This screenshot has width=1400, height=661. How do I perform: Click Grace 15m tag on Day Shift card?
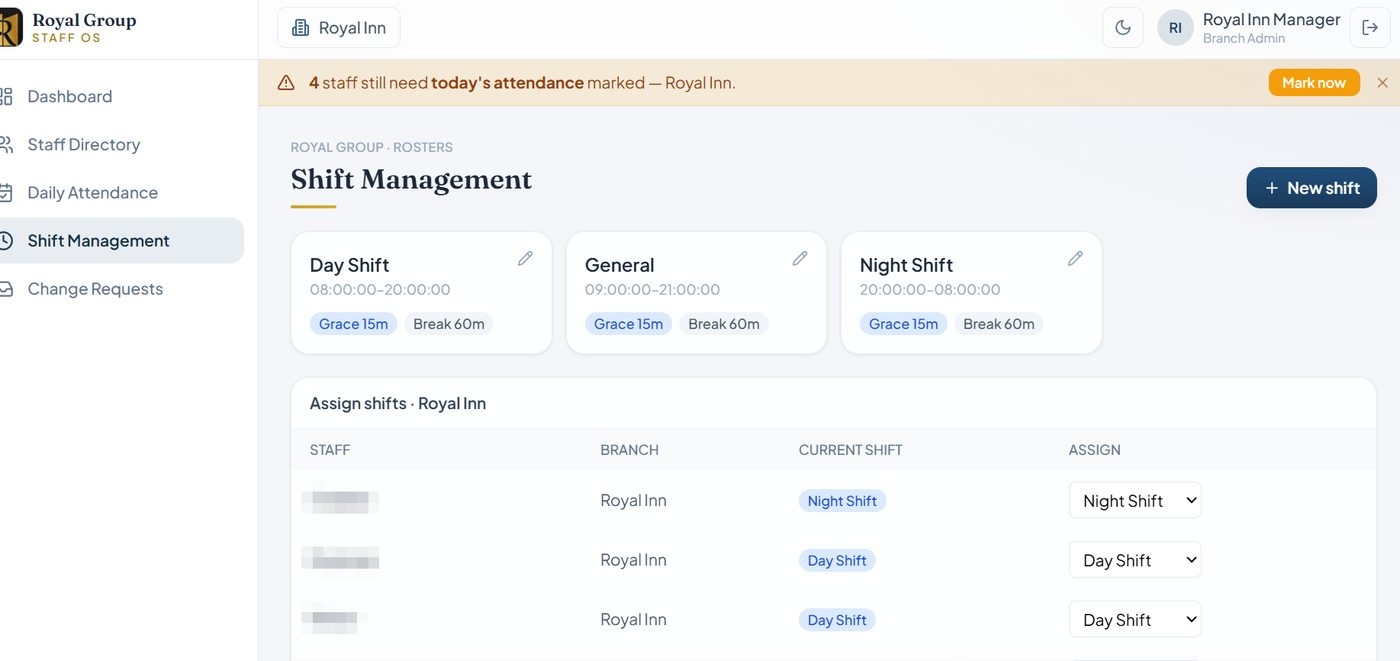(x=353, y=324)
